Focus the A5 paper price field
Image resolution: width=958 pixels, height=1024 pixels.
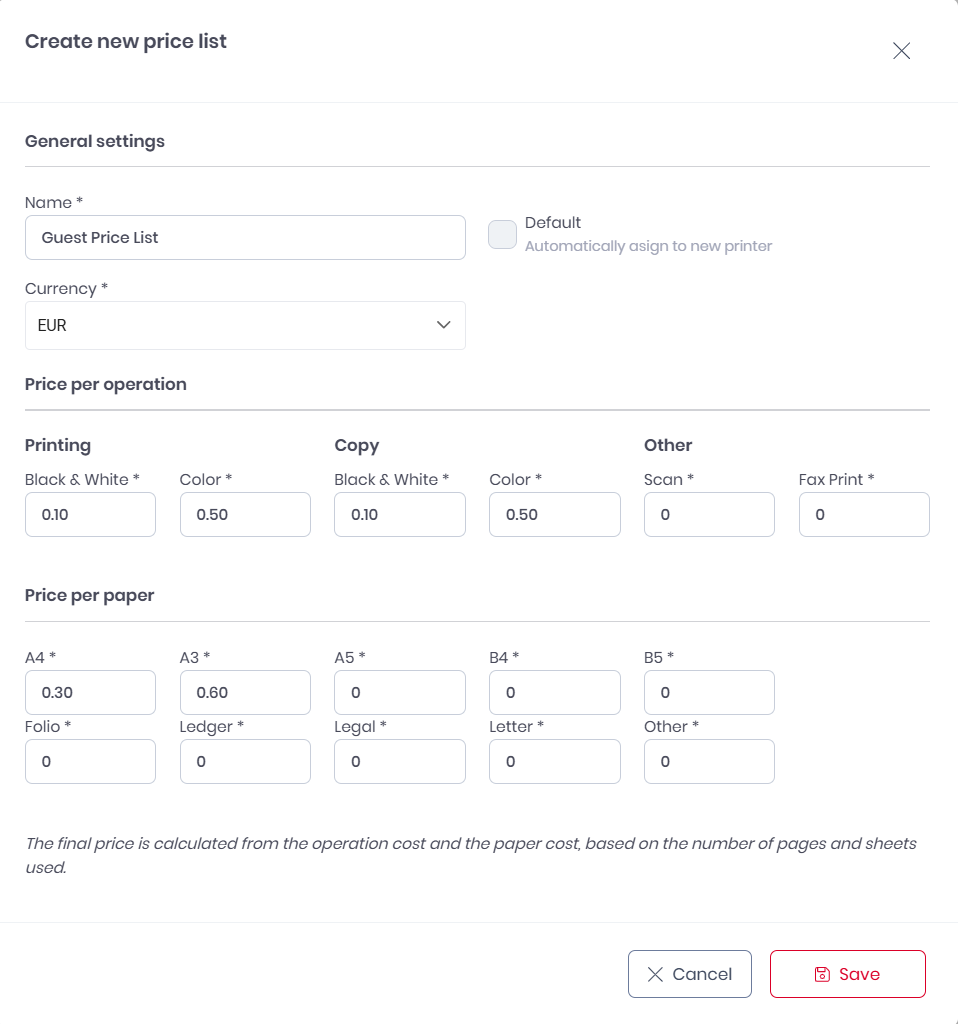pyautogui.click(x=400, y=692)
